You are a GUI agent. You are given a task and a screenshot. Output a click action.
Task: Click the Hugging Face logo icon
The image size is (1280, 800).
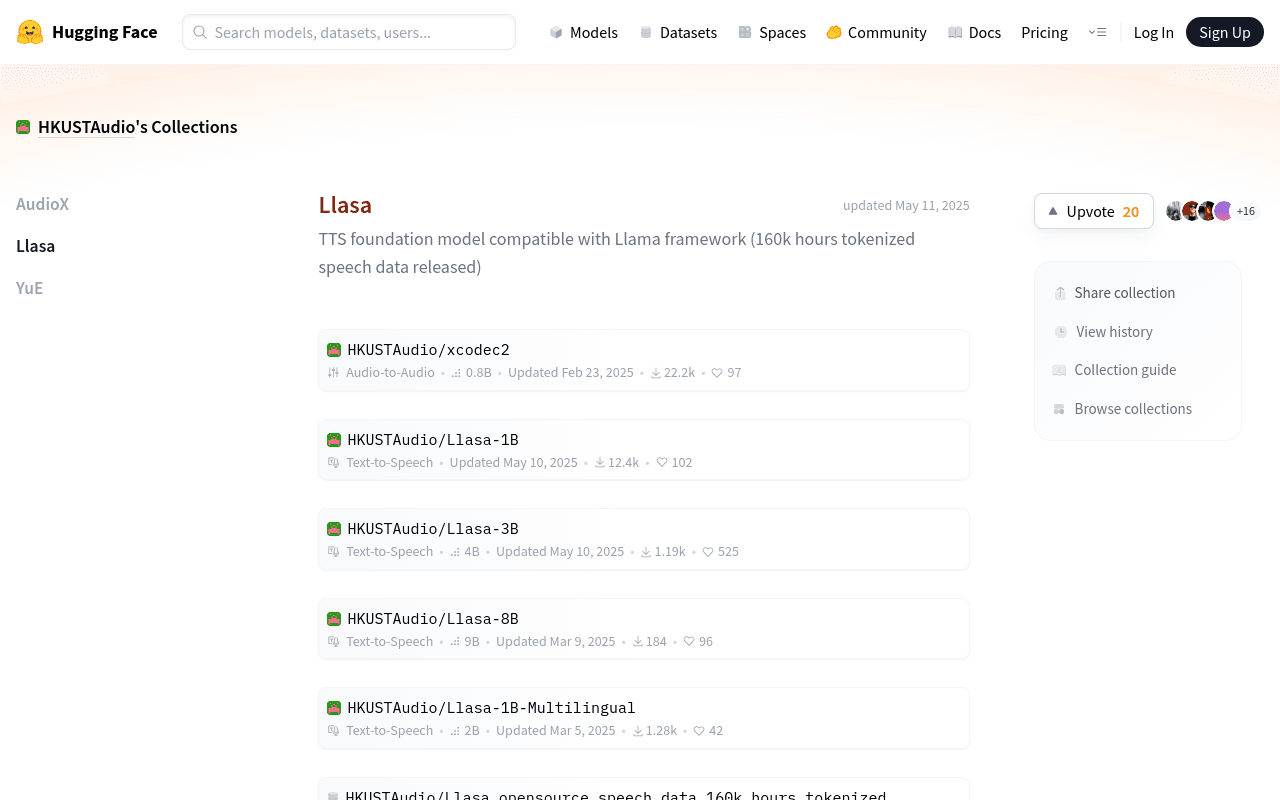tap(30, 32)
